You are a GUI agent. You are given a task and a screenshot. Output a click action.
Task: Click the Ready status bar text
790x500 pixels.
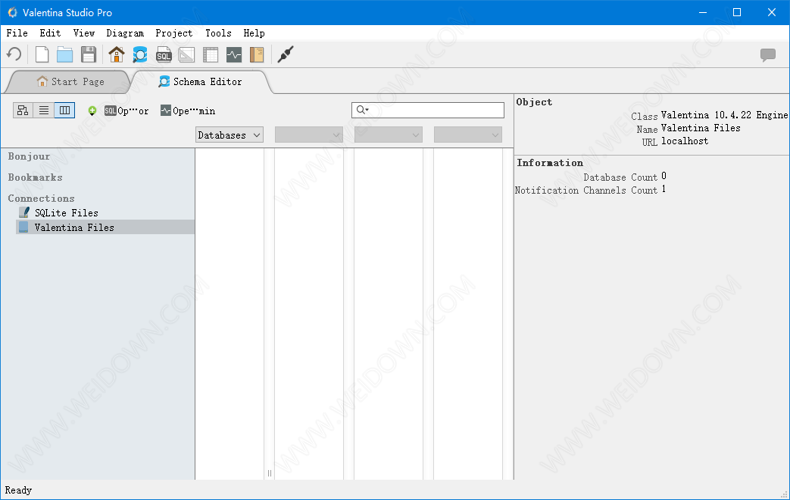[x=19, y=490]
